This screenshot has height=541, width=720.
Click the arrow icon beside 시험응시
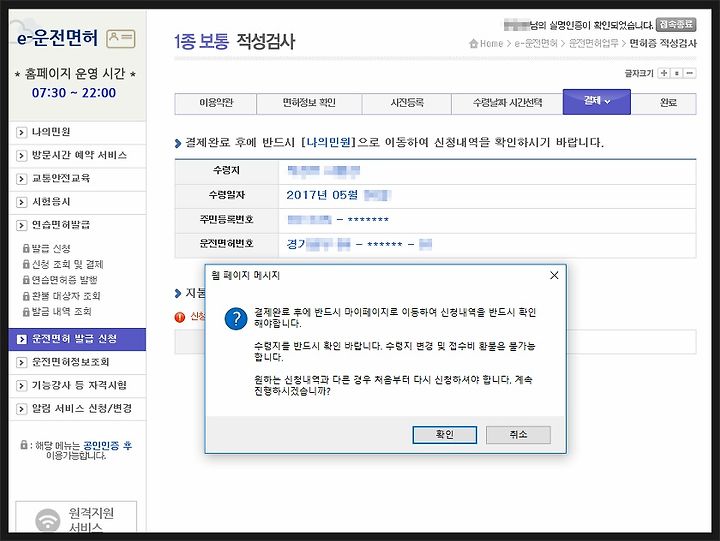(x=21, y=203)
